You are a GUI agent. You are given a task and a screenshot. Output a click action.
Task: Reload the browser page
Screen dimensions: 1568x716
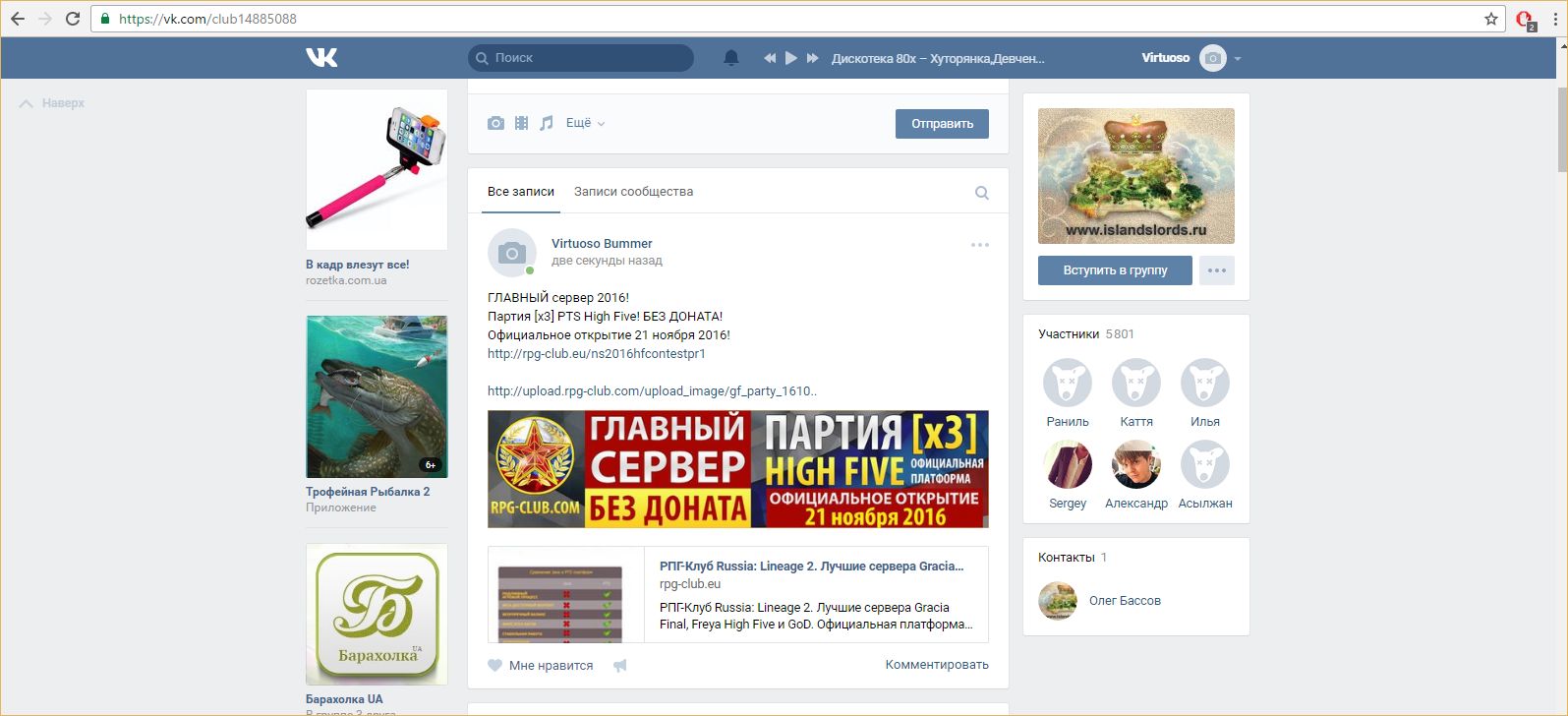pos(73,19)
